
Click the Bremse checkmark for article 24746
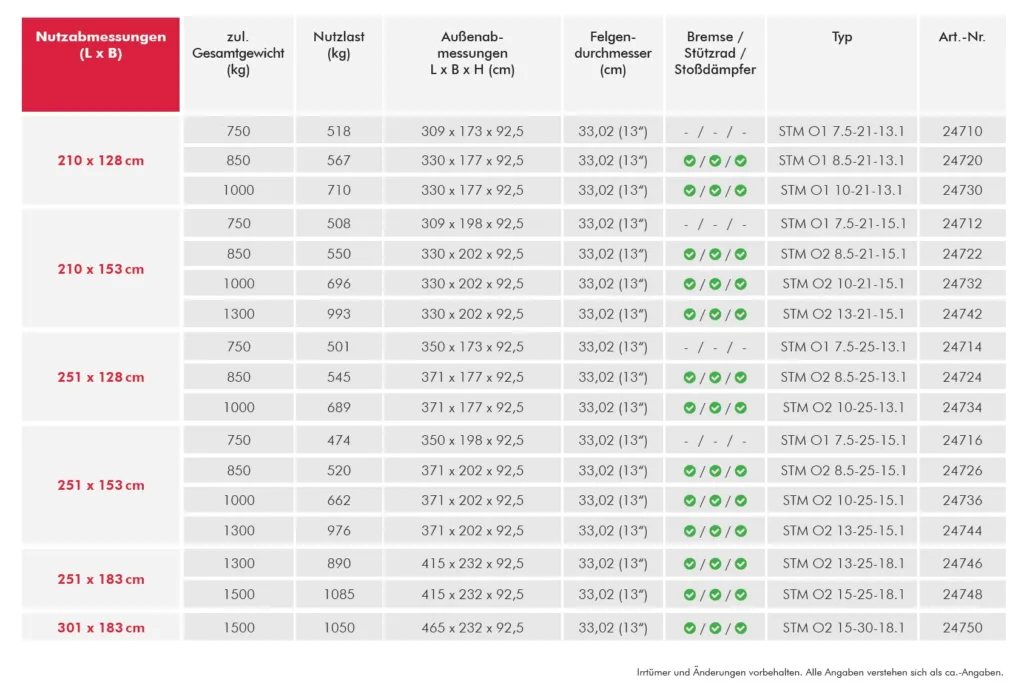tap(690, 565)
